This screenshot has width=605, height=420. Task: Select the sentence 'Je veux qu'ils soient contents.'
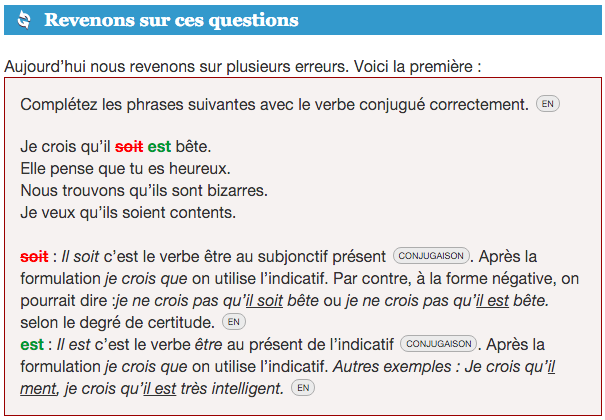coord(128,213)
